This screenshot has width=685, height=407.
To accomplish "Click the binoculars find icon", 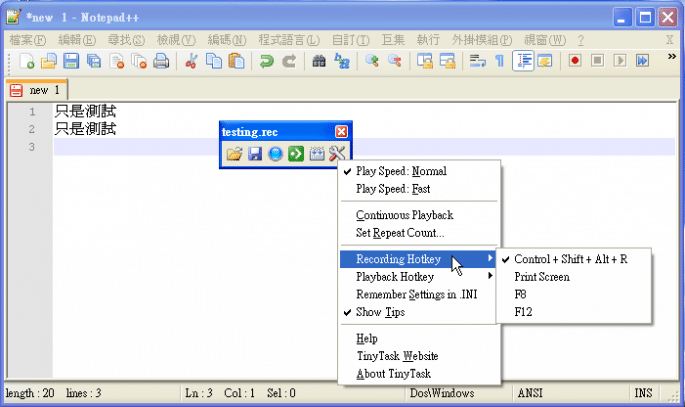I will pos(319,62).
